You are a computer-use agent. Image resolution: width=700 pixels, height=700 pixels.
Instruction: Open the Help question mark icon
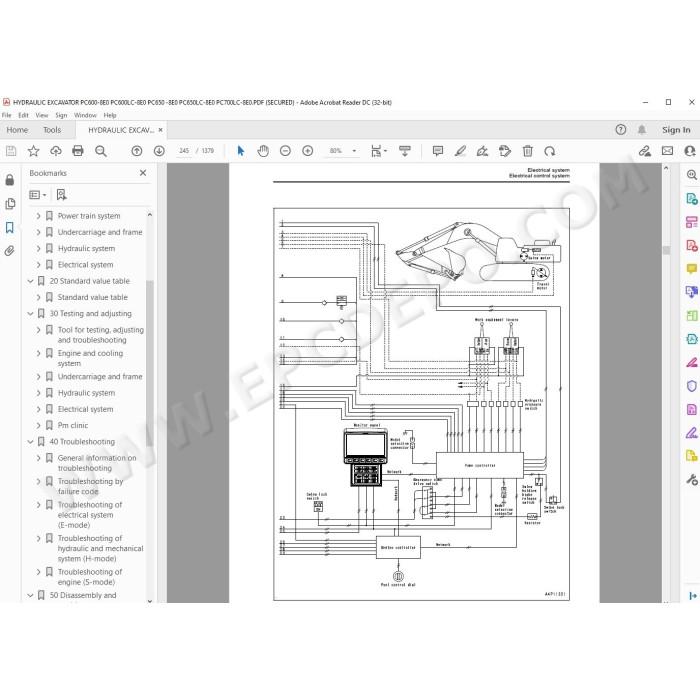coord(621,130)
